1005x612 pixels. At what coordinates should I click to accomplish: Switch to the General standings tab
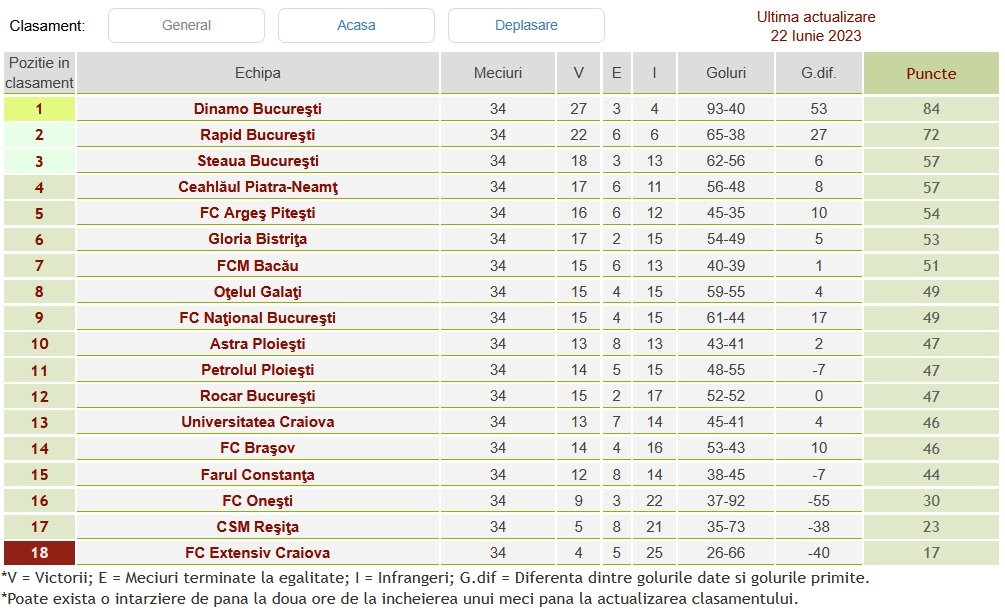click(x=186, y=25)
